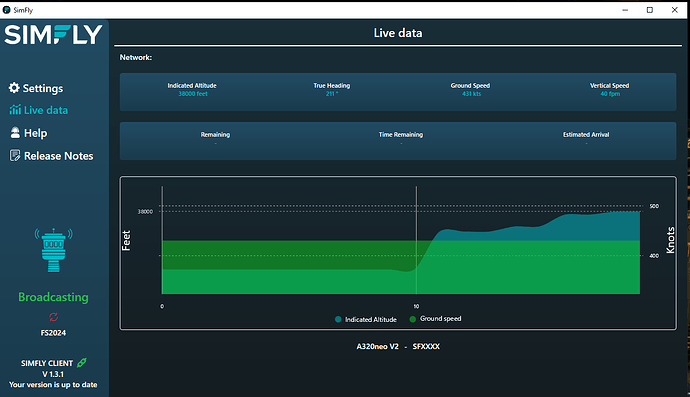Toggle Ground speed legend series
Viewport: 690px width, 397px height.
435,319
